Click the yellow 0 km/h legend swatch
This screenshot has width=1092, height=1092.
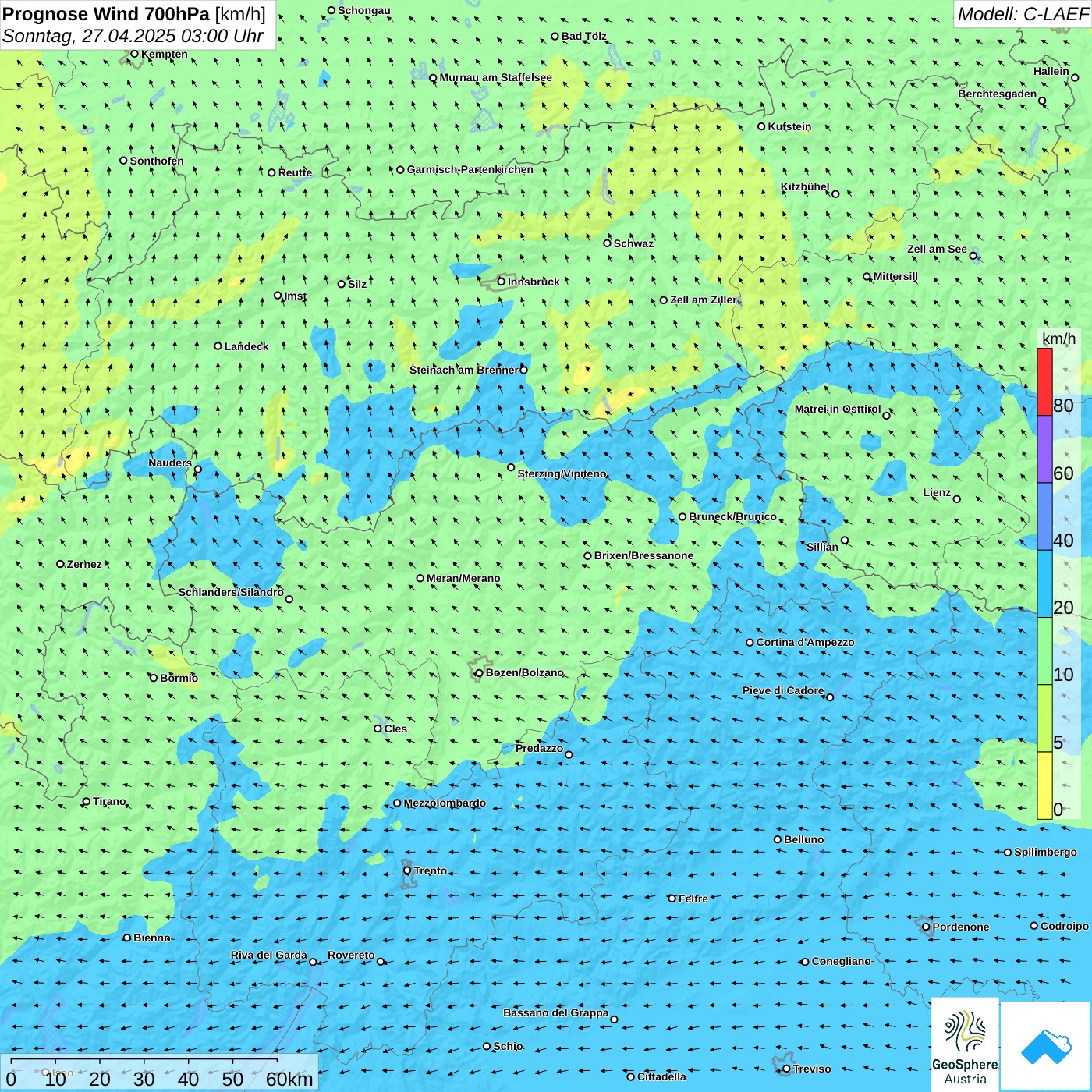[x=1044, y=785]
